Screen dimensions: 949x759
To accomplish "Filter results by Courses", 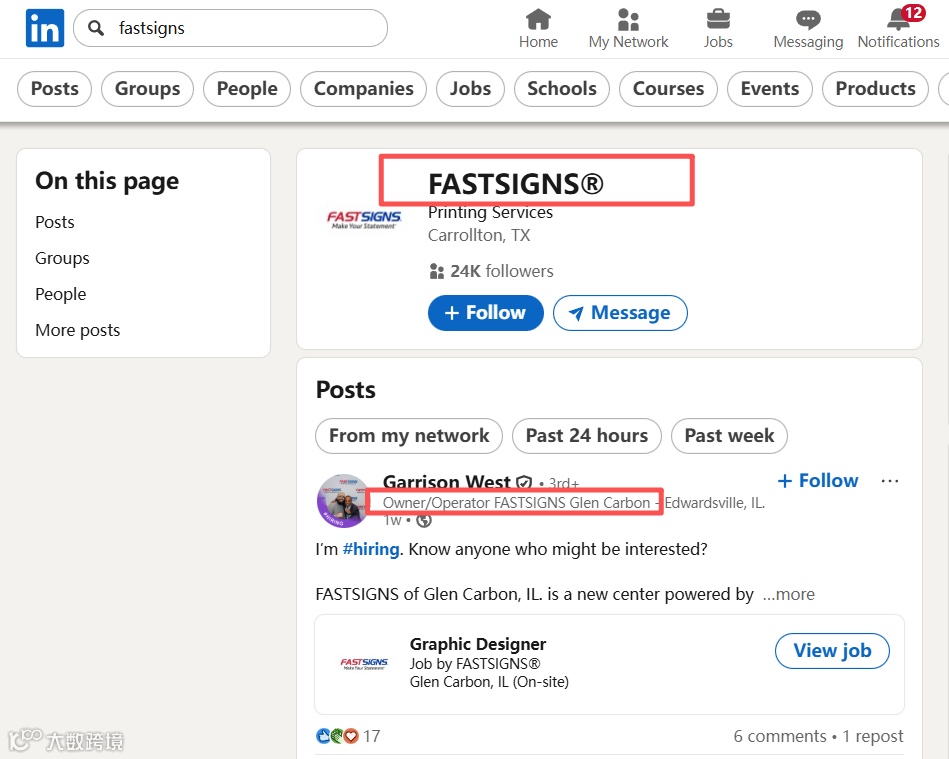I will pos(668,89).
